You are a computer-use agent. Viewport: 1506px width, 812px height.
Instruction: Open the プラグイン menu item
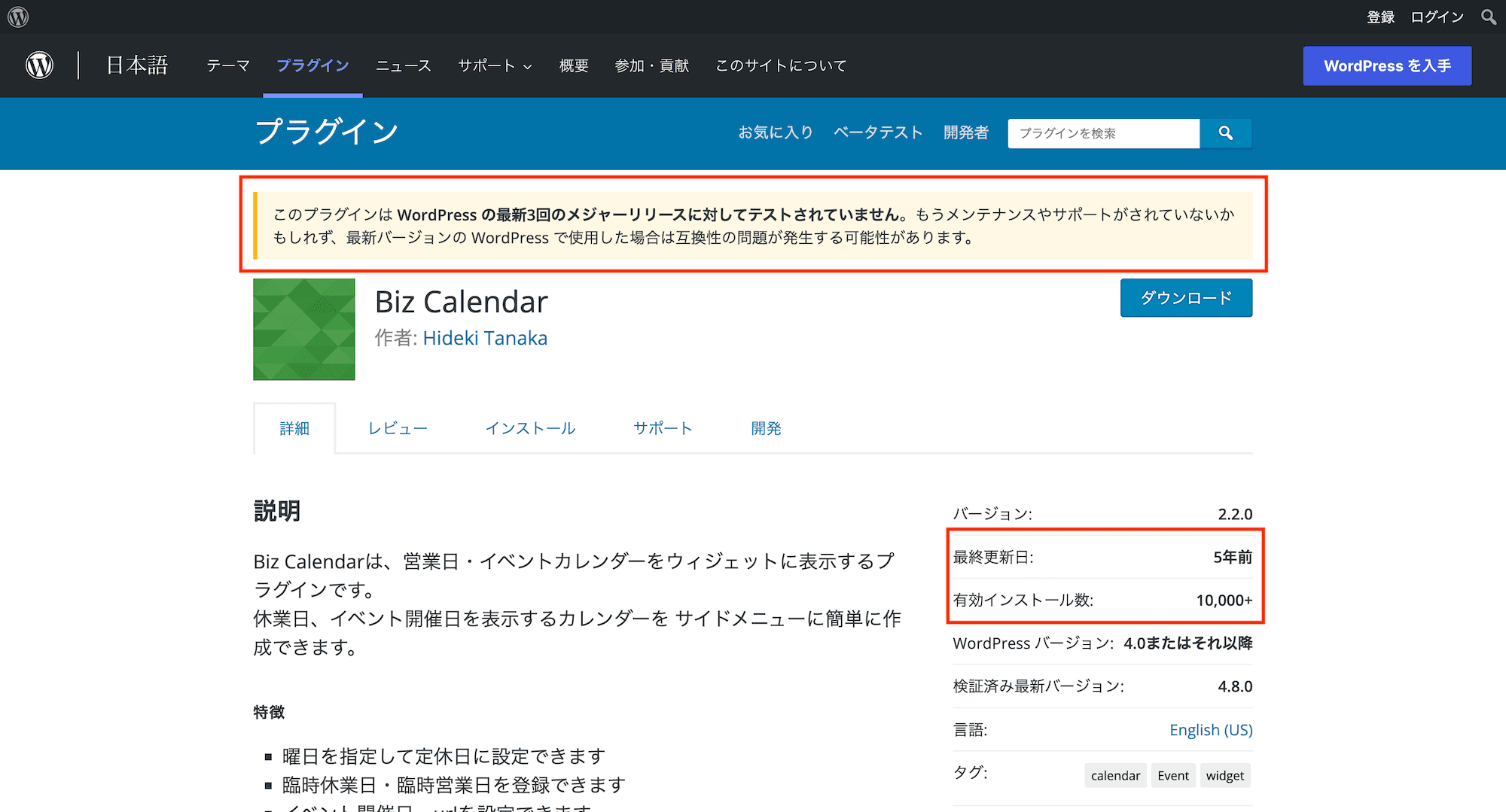pos(312,66)
